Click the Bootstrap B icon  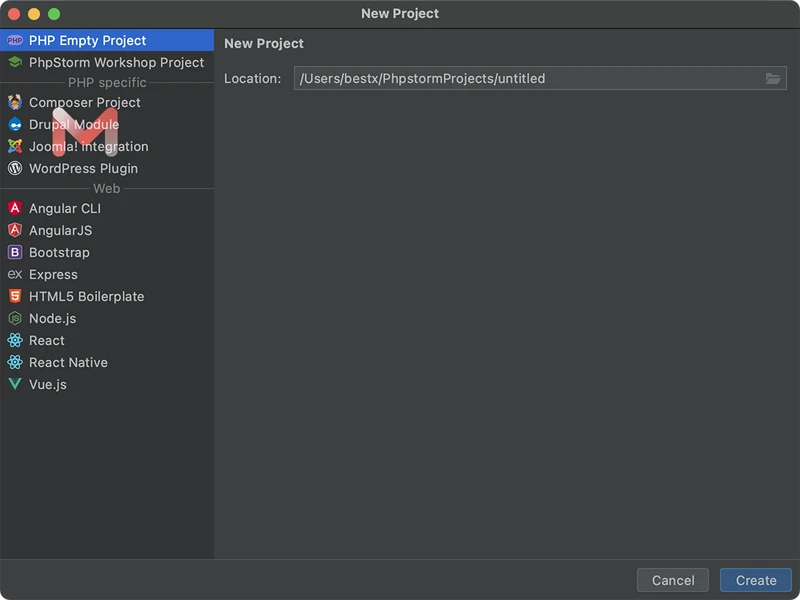pyautogui.click(x=15, y=252)
